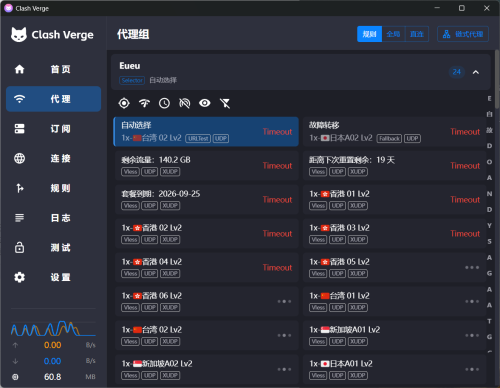Image resolution: width=500 pixels, height=388 pixels.
Task: Collapse the Eueu proxy group chevron
Action: coord(476,72)
